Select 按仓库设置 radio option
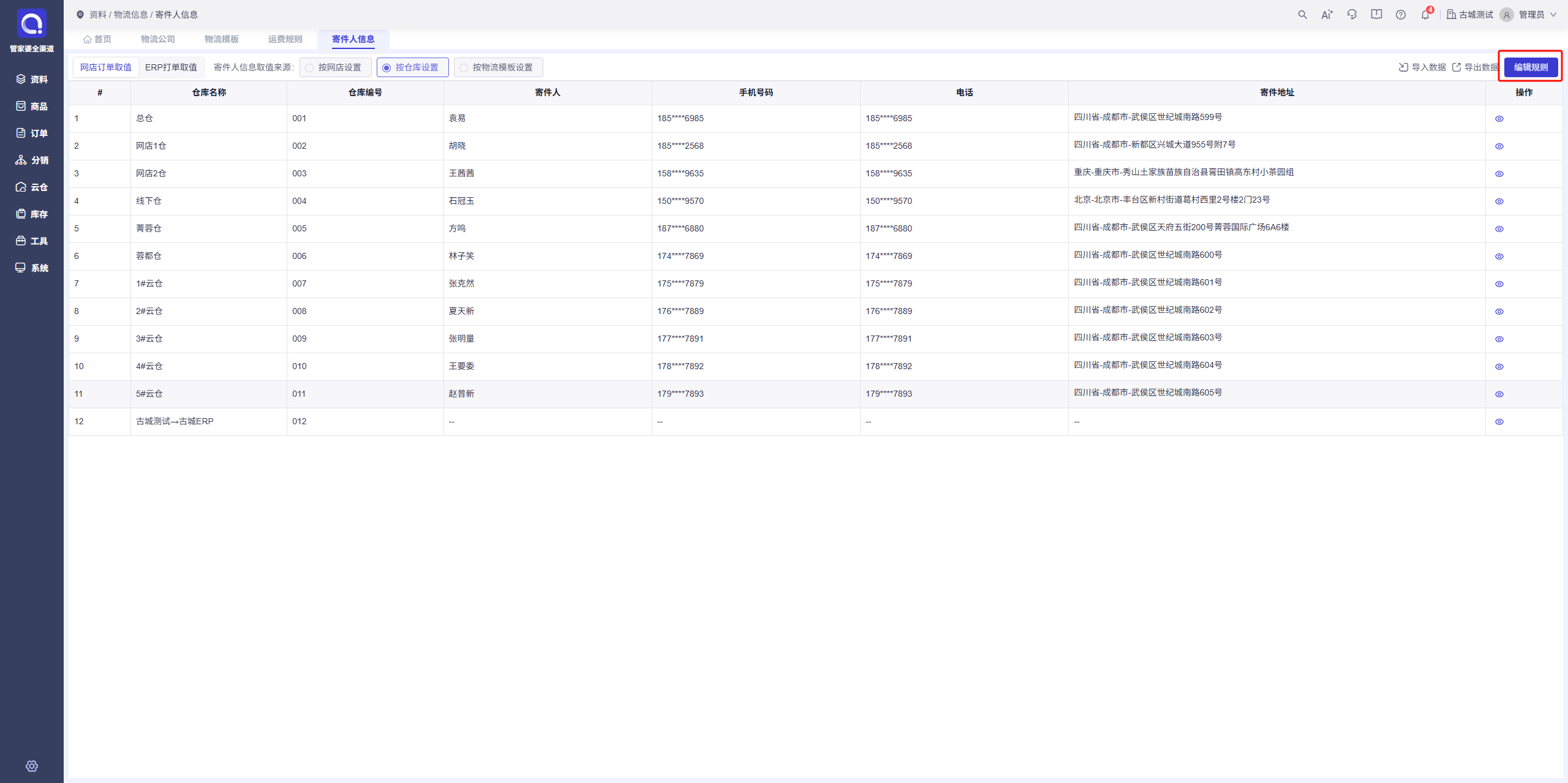Image resolution: width=1568 pixels, height=783 pixels. click(413, 67)
